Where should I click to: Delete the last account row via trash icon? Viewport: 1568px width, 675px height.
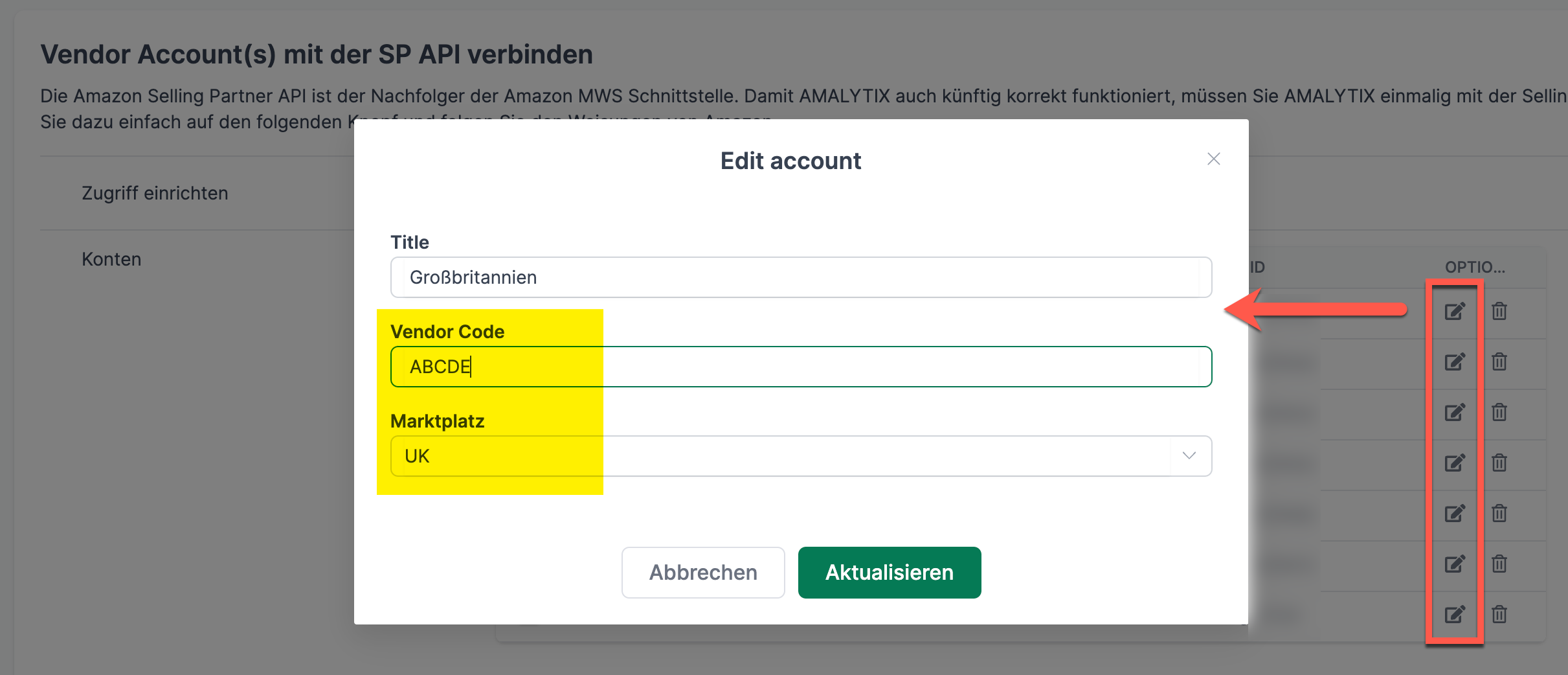tap(1499, 615)
